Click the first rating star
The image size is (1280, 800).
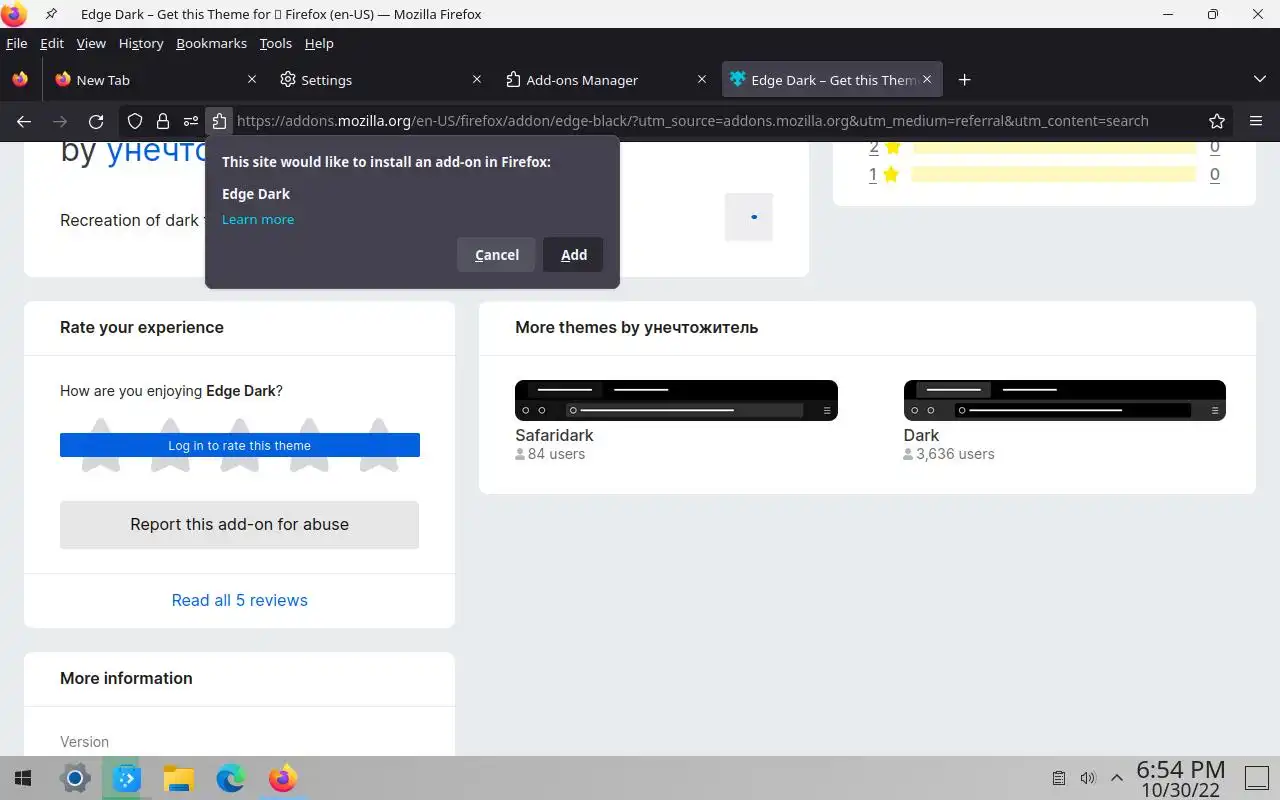pyautogui.click(x=100, y=445)
